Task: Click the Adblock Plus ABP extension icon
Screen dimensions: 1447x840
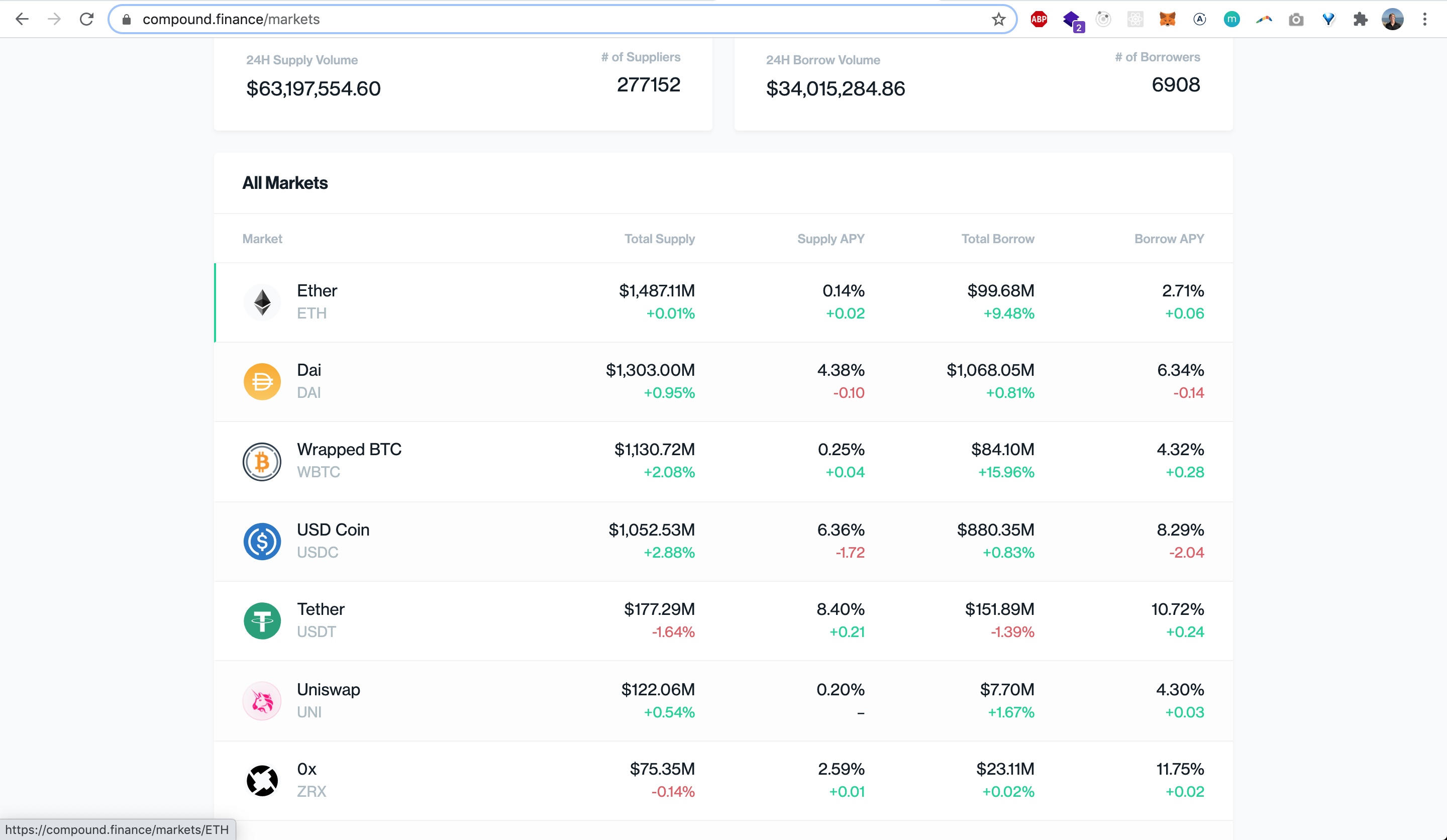Action: tap(1039, 20)
